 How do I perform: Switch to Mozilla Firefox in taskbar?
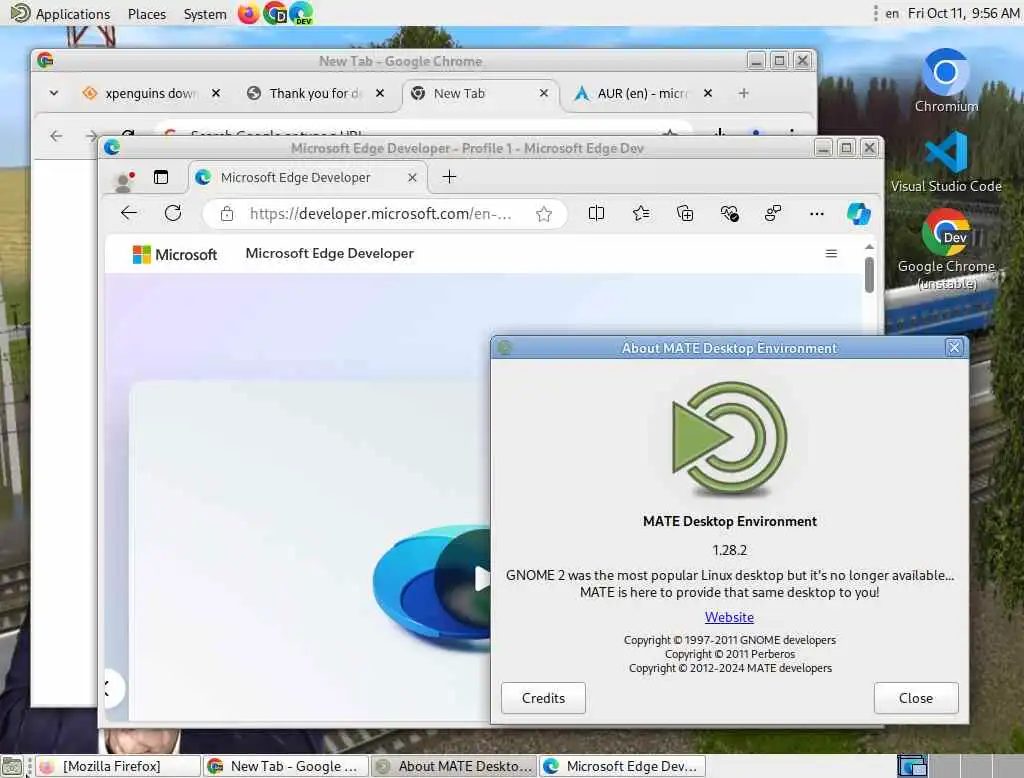tap(118, 766)
